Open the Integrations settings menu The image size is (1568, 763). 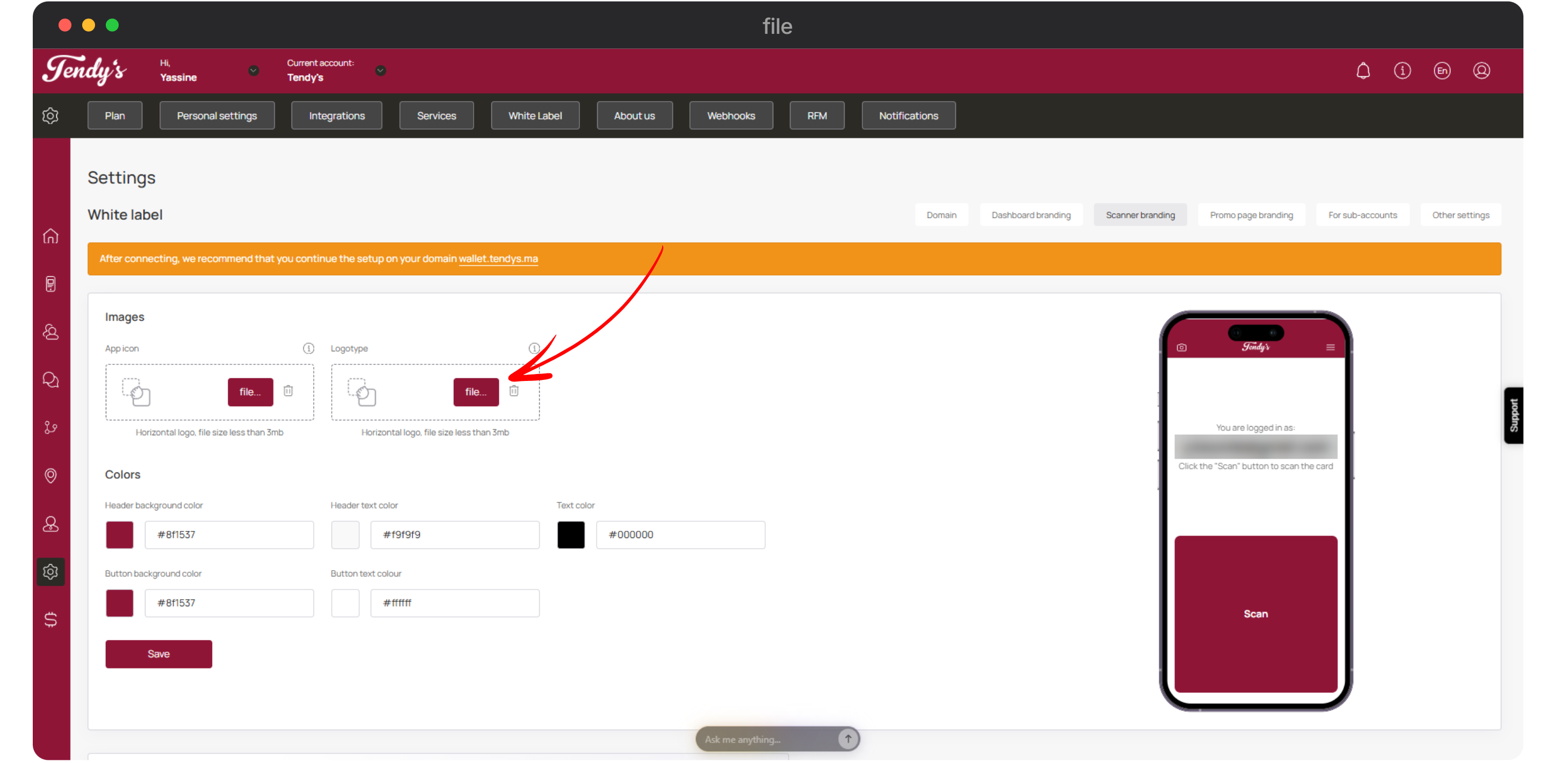click(337, 116)
